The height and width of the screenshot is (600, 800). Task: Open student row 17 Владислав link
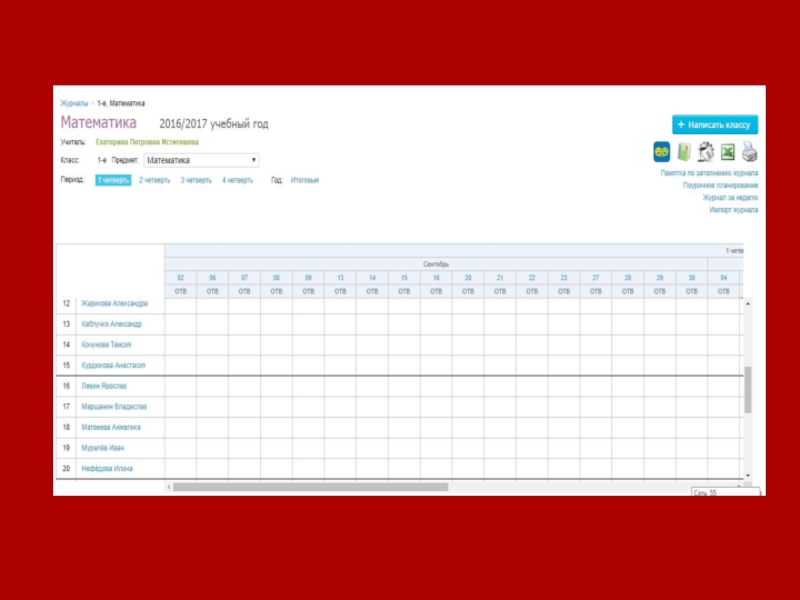(x=114, y=407)
